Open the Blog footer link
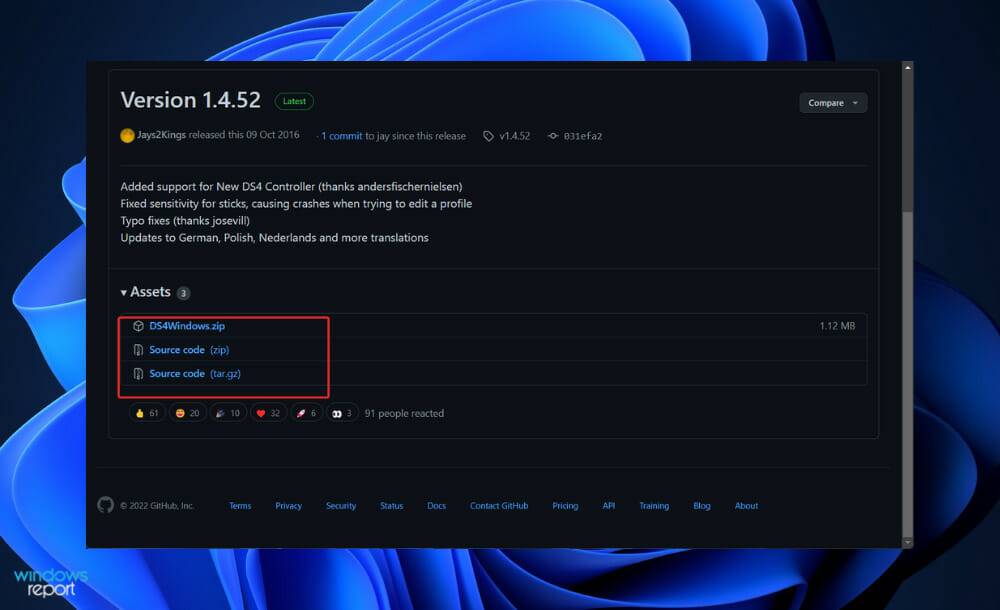Viewport: 1000px width, 610px height. 702,506
